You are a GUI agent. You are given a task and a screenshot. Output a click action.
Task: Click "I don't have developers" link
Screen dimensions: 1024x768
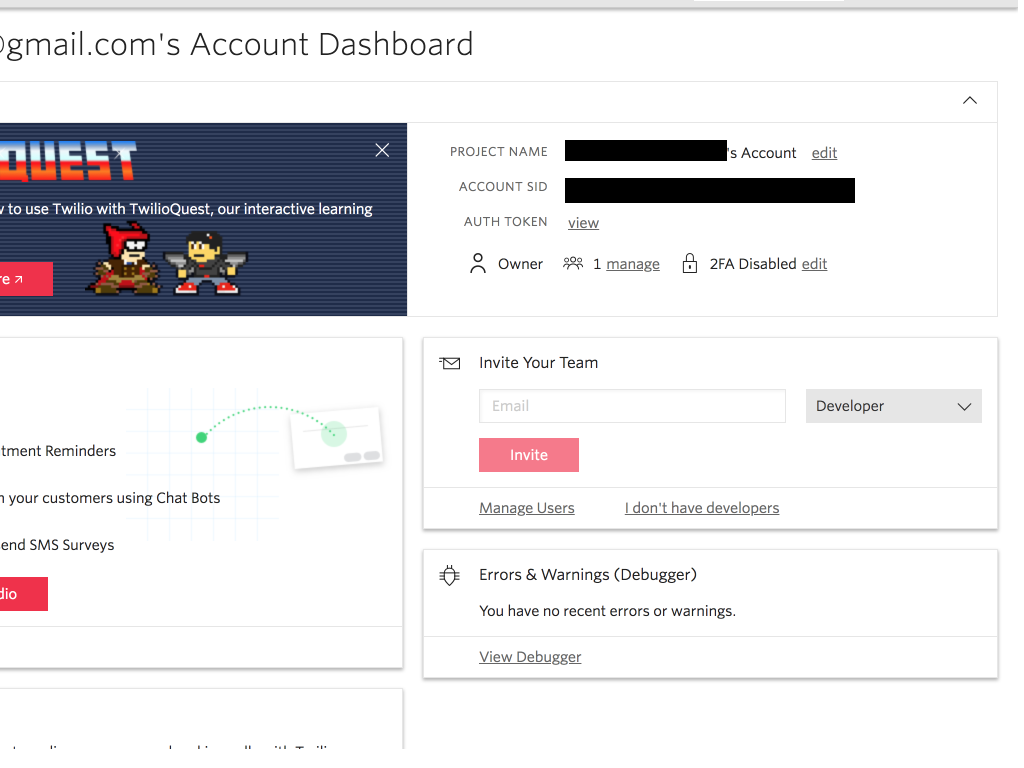(x=702, y=508)
